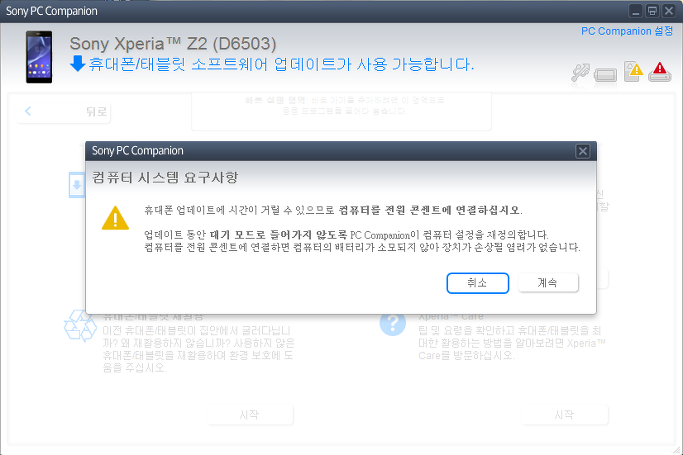Viewport: 683px width, 455px height.
Task: Click the software update available link
Action: tap(281, 64)
